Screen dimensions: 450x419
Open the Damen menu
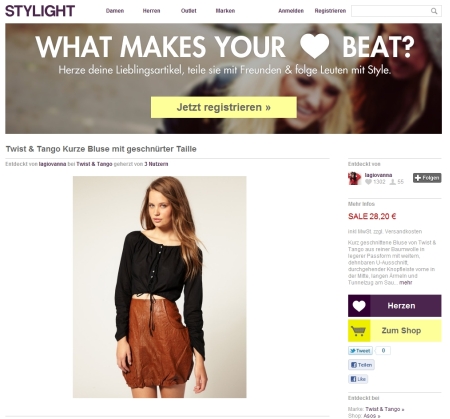pos(115,11)
